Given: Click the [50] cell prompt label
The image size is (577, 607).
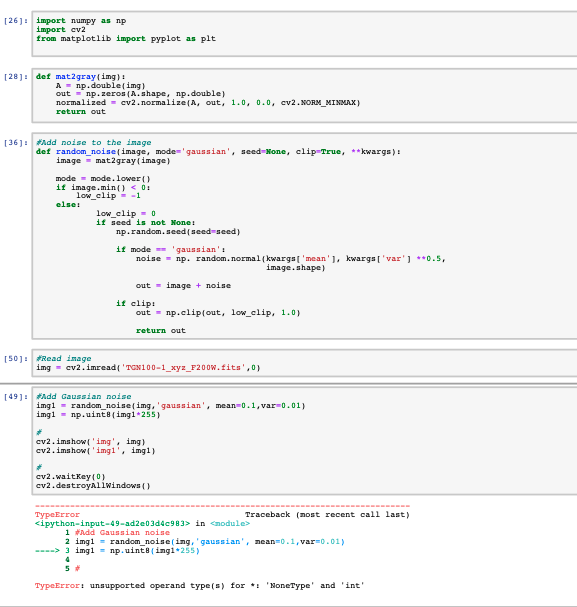Looking at the screenshot, I should click(16, 358).
